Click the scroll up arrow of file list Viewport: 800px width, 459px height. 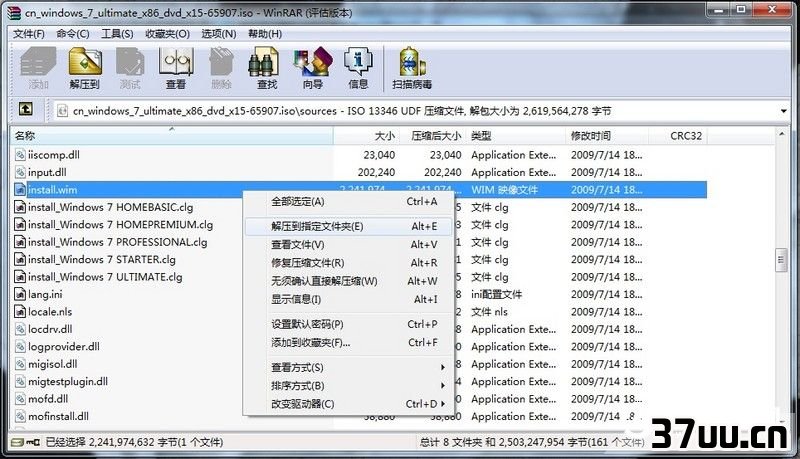point(781,134)
